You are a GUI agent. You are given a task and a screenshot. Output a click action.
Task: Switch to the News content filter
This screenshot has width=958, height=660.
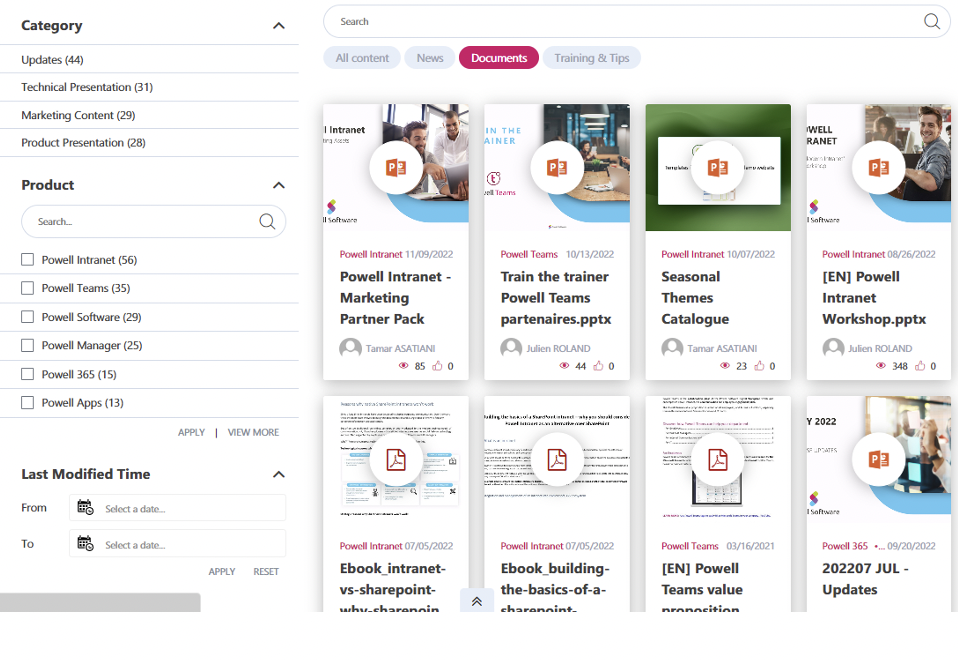(x=429, y=57)
